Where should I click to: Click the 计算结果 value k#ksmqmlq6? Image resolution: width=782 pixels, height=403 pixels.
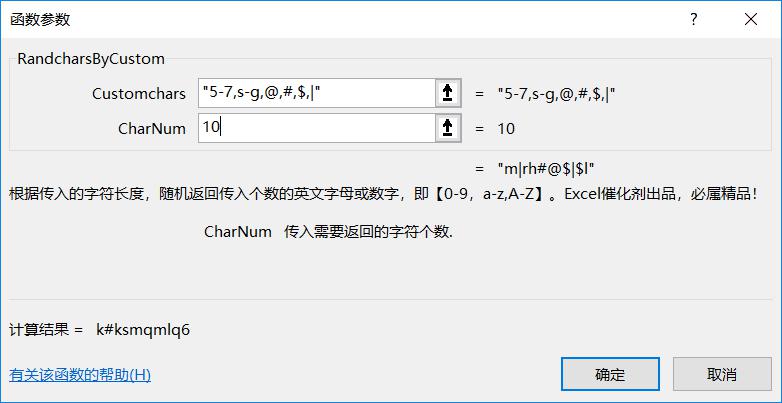tap(143, 330)
